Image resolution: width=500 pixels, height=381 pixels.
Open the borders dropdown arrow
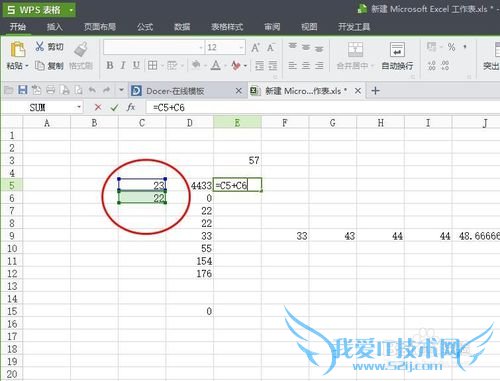point(161,66)
